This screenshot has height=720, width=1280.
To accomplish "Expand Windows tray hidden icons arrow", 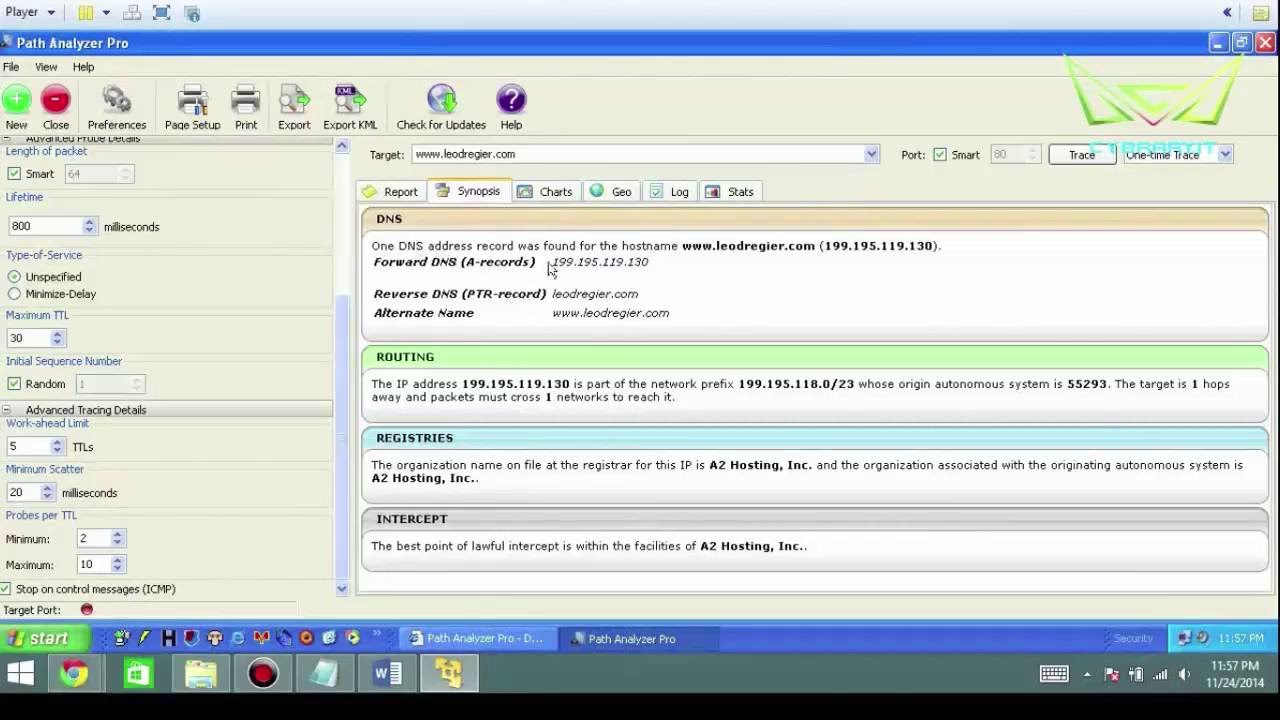I will click(1087, 675).
